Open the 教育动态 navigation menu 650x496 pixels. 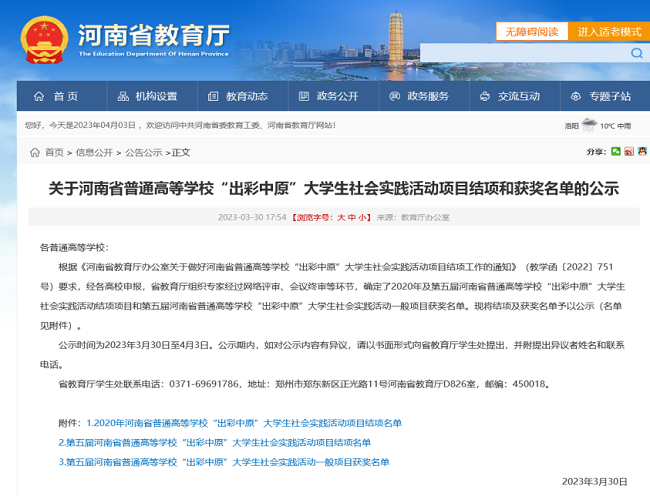point(246,96)
